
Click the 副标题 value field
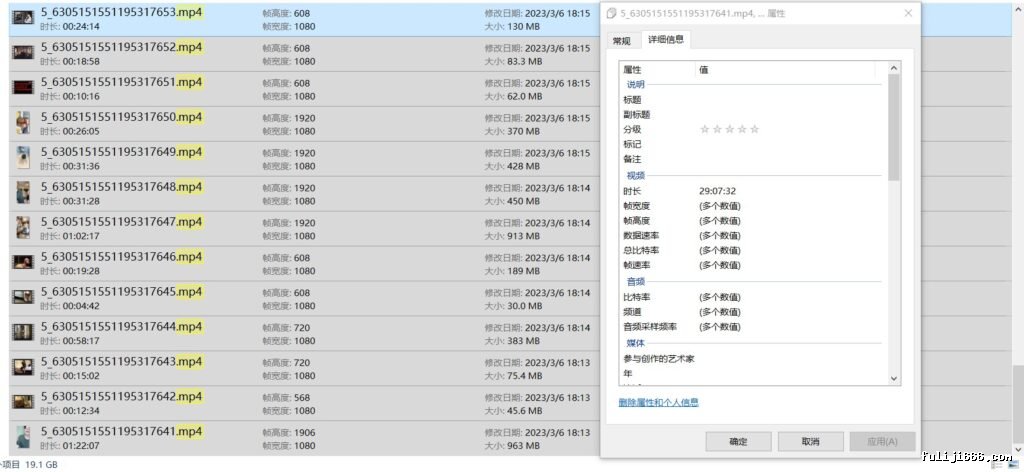(x=789, y=115)
